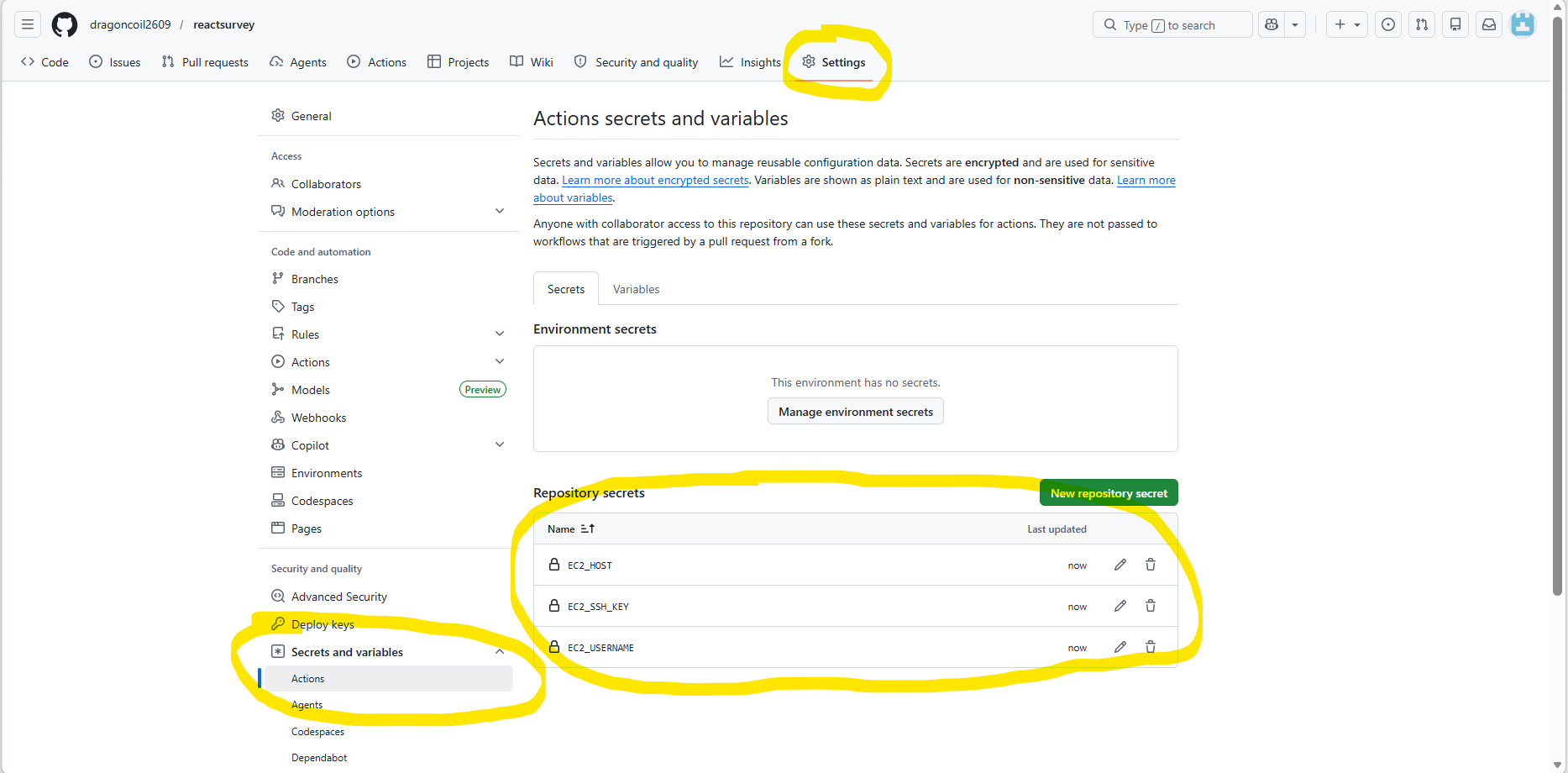Sort secrets by the Name column
This screenshot has height=773, width=1568.
[571, 529]
